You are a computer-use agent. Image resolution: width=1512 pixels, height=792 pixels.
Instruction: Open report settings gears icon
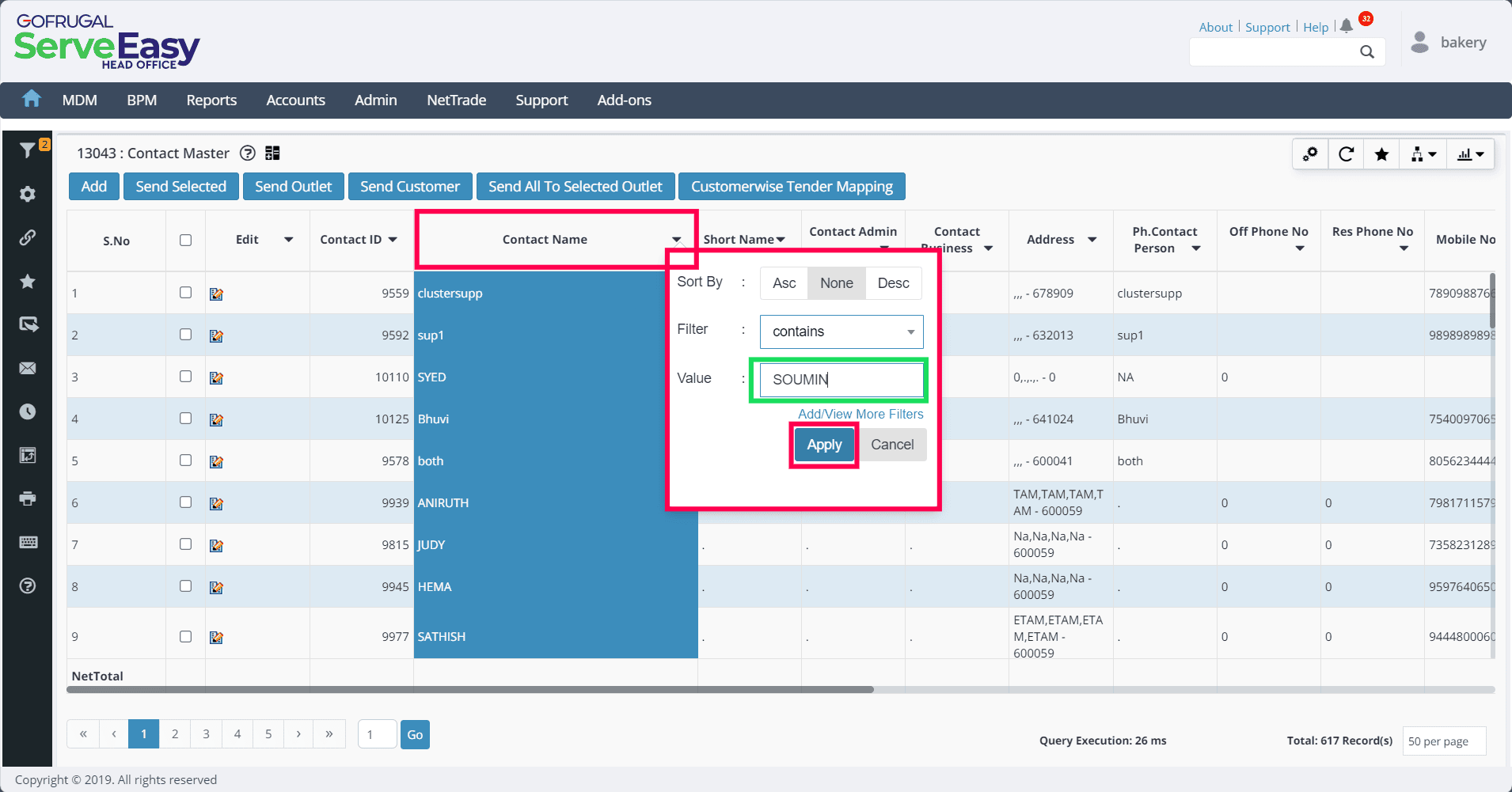pyautogui.click(x=1310, y=153)
